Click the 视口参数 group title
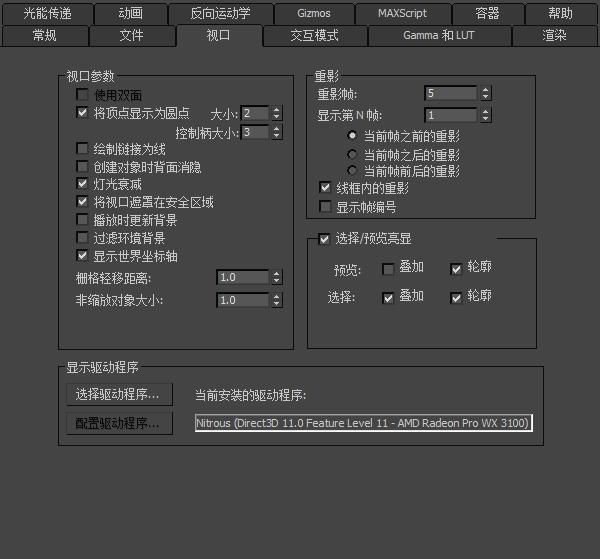Viewport: 600px width, 559px height. click(x=90, y=76)
